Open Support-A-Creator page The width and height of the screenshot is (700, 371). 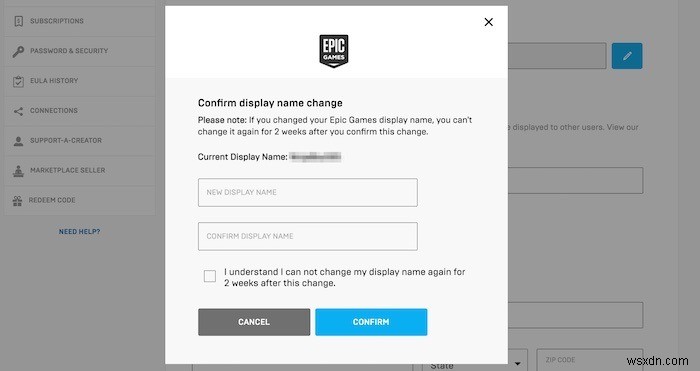(80, 141)
